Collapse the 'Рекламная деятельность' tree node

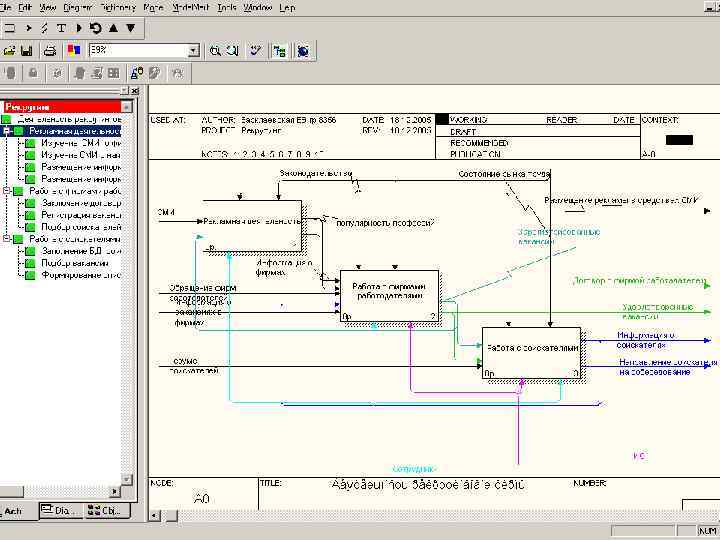(6, 131)
